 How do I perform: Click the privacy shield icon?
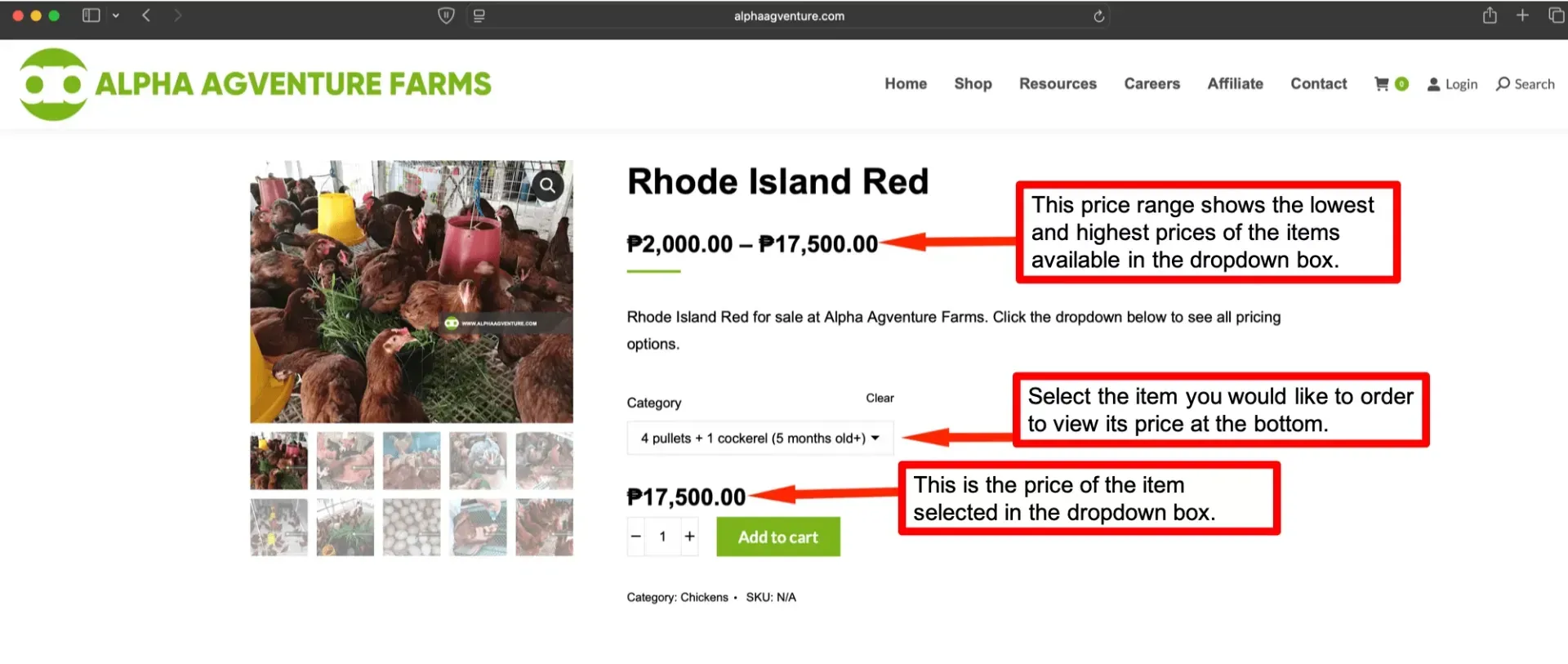[446, 16]
